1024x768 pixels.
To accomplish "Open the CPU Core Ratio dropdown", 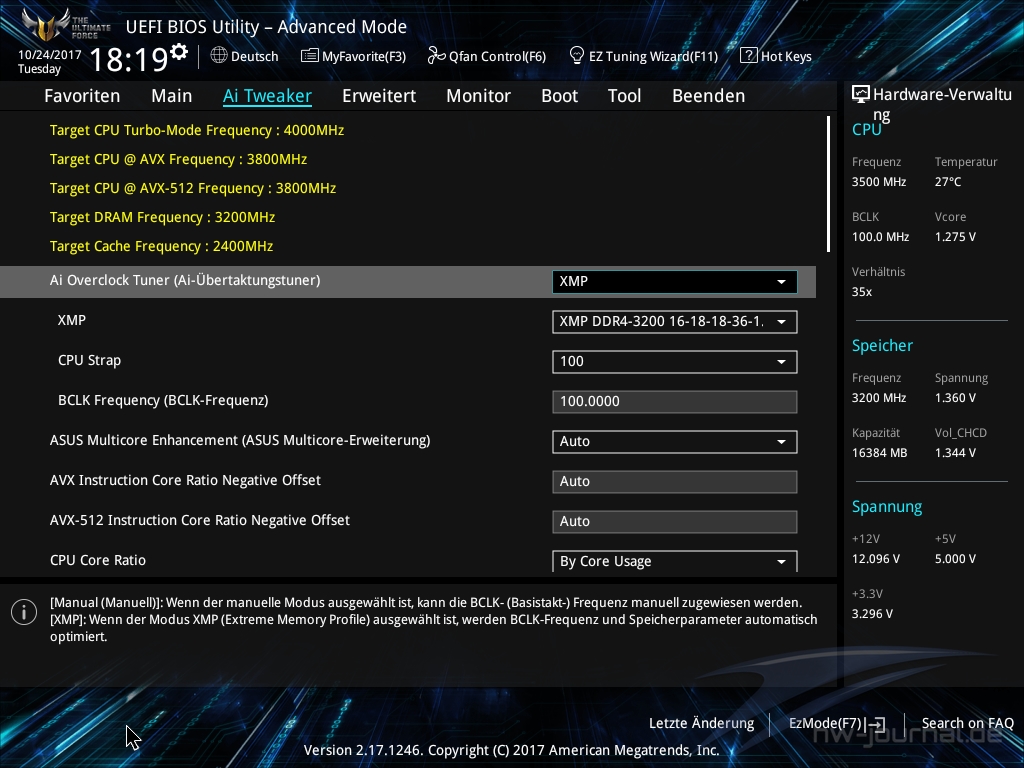I will pyautogui.click(x=675, y=561).
